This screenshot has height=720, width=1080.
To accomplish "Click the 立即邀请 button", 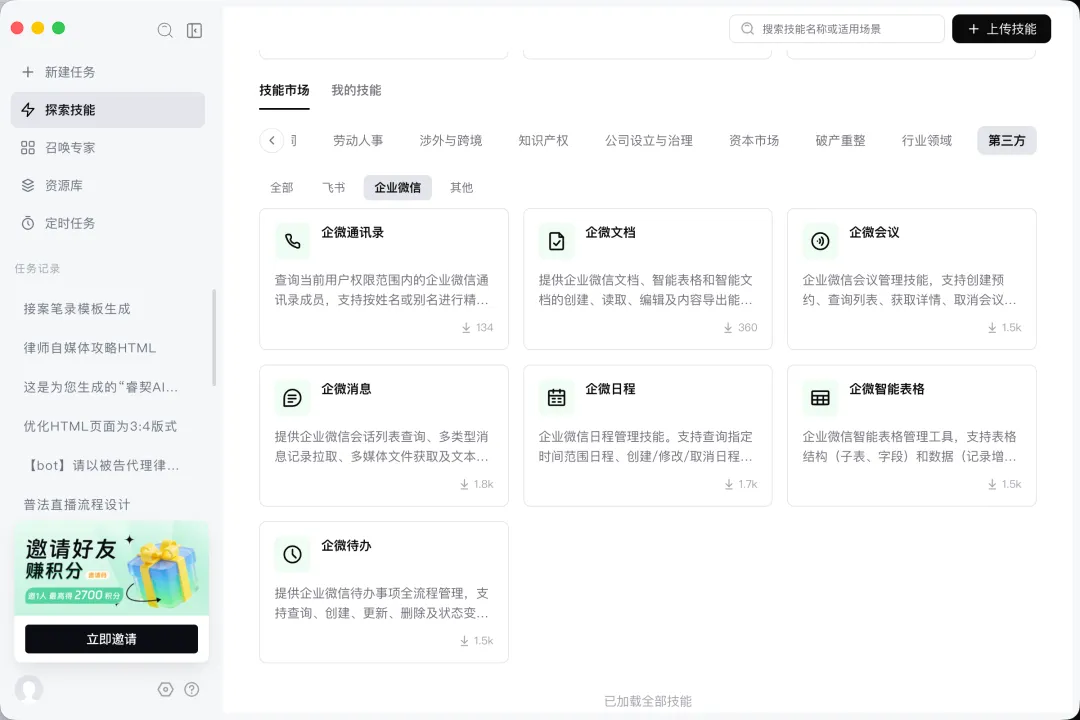I will click(x=112, y=639).
